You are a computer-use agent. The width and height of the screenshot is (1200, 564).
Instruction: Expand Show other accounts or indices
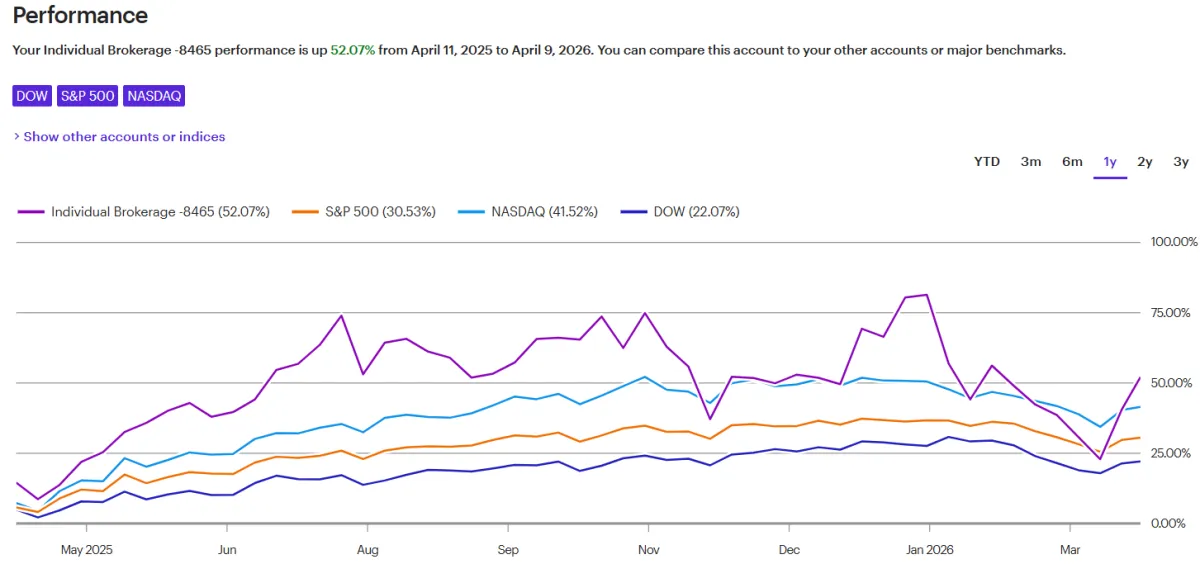click(x=124, y=137)
